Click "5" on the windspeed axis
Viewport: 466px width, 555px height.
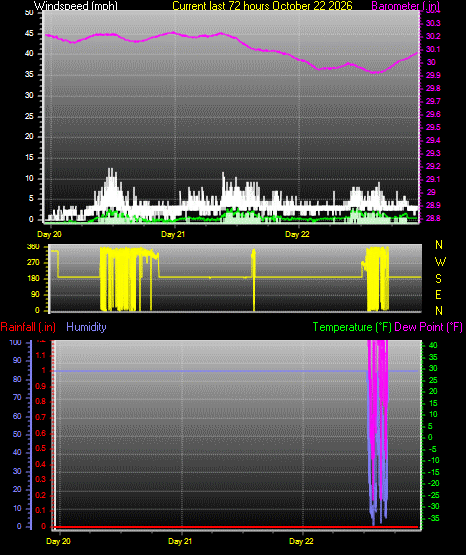tap(31, 198)
